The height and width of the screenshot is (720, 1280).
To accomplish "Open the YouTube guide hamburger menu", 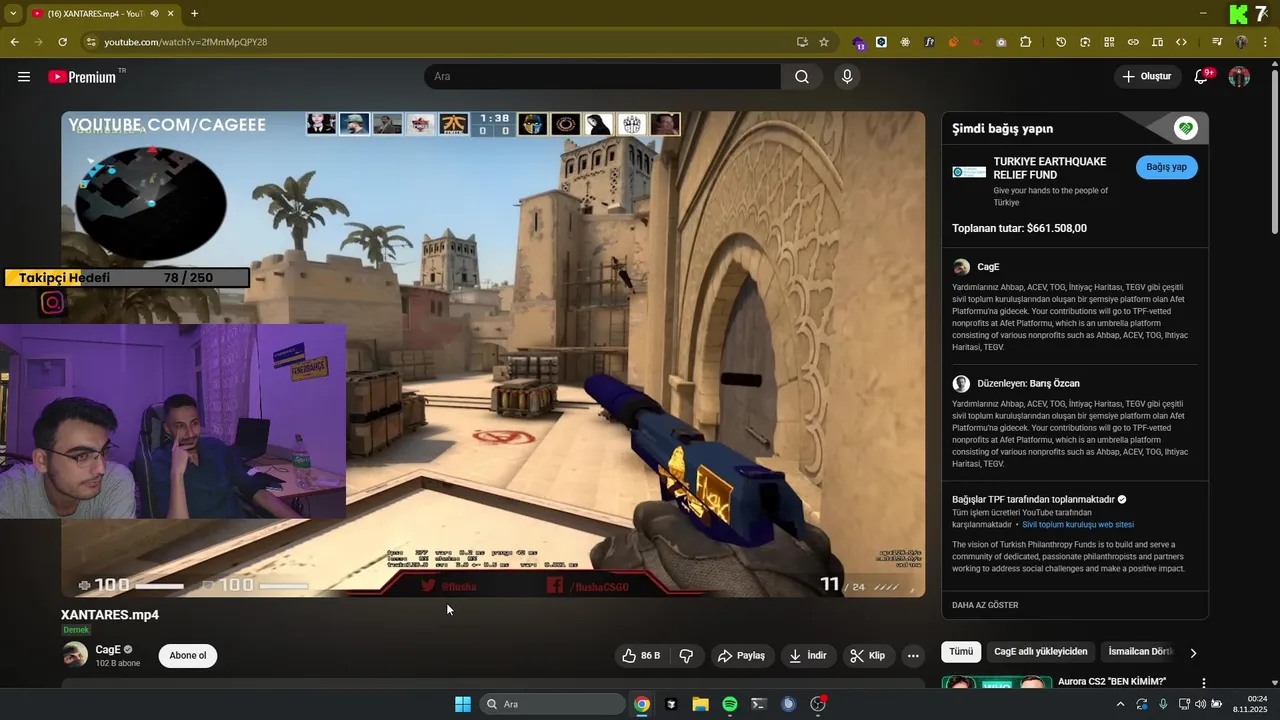I will tap(24, 77).
